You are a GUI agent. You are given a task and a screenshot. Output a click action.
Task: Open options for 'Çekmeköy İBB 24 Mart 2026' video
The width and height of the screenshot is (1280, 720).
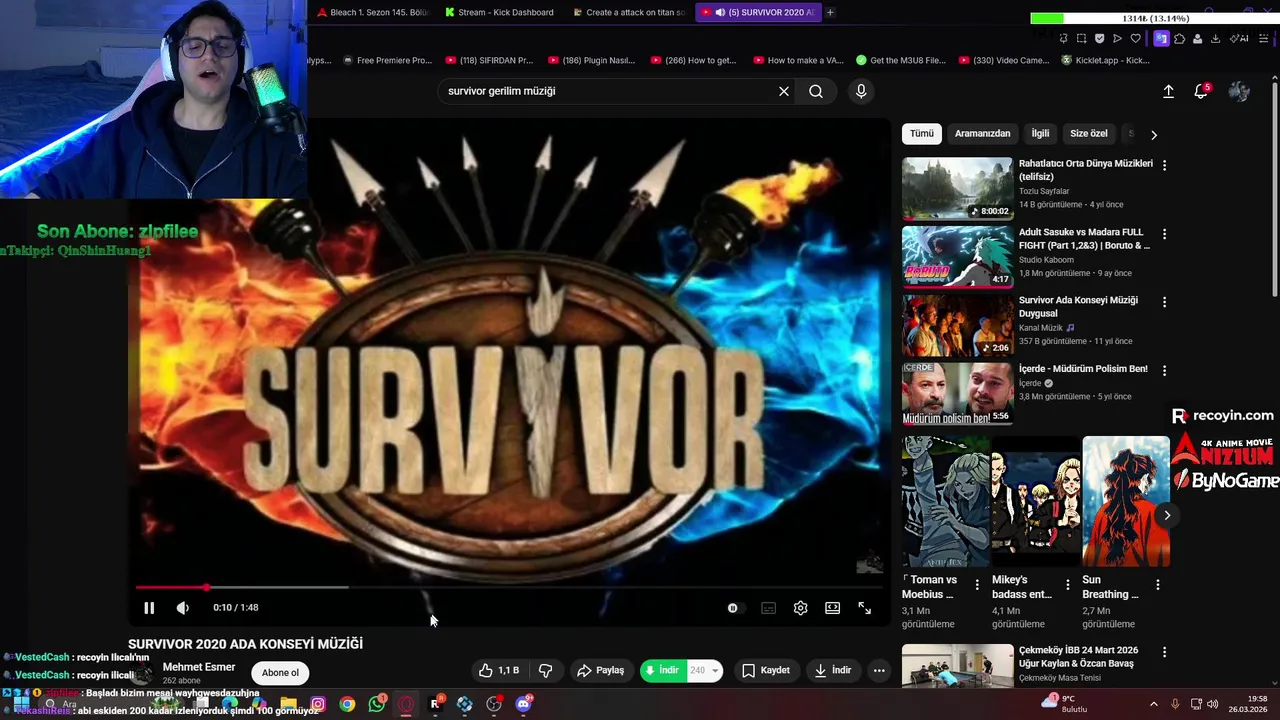click(1164, 653)
